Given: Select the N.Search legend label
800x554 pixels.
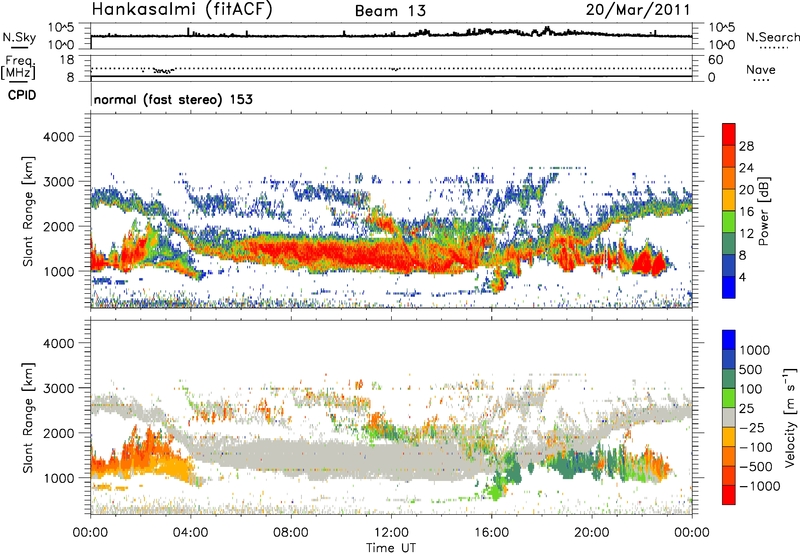Looking at the screenshot, I should [773, 37].
